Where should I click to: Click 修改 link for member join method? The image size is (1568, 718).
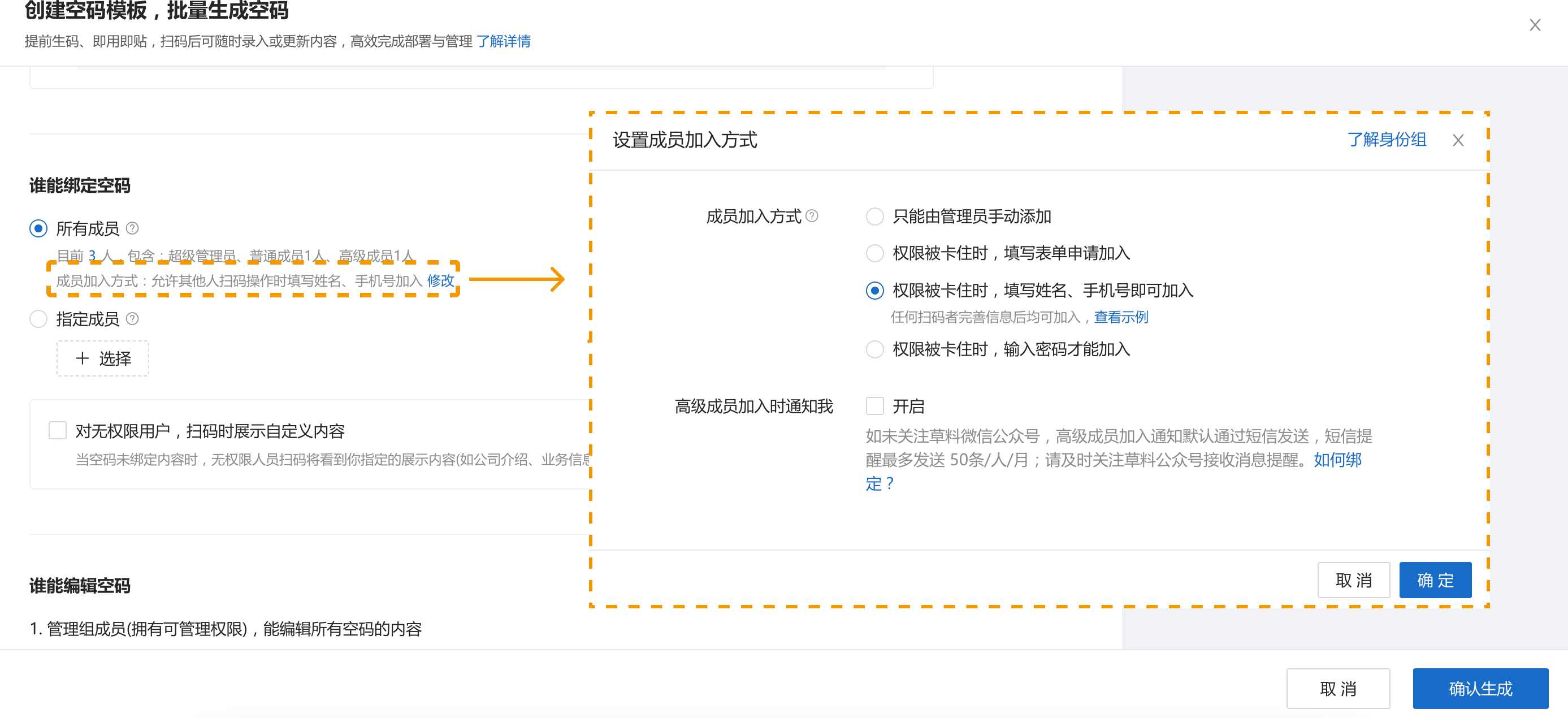point(440,281)
